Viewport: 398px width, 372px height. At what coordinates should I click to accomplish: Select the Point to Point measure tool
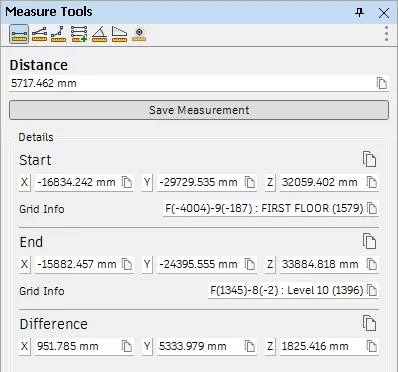point(19,34)
